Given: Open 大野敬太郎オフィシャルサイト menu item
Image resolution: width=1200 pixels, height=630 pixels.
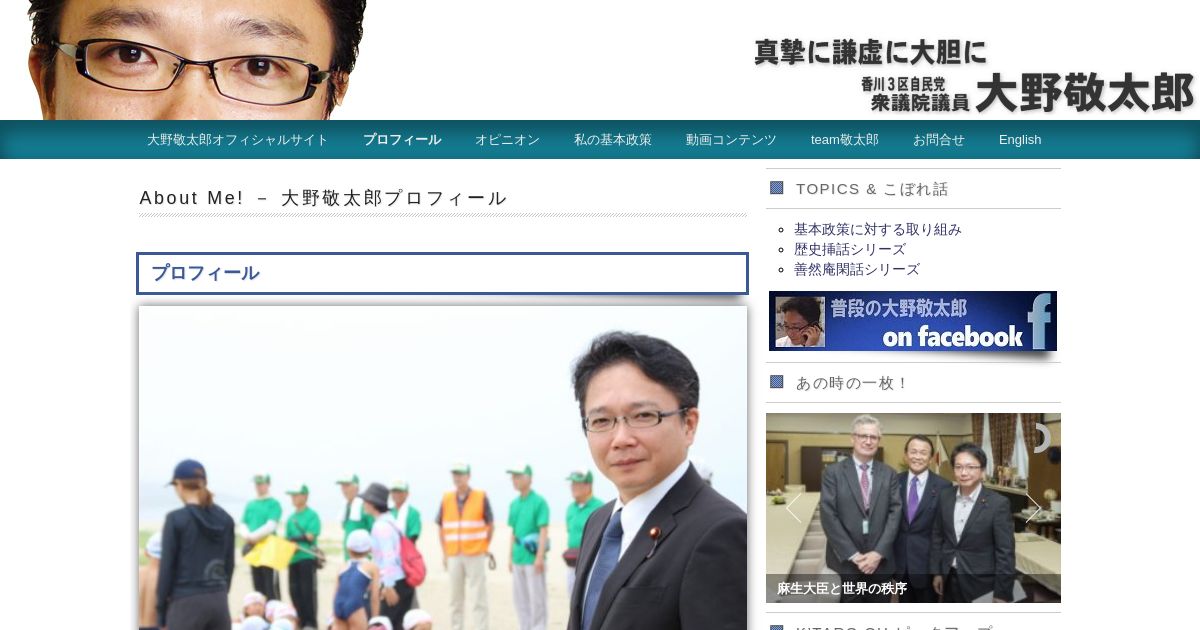Looking at the screenshot, I should pyautogui.click(x=238, y=140).
